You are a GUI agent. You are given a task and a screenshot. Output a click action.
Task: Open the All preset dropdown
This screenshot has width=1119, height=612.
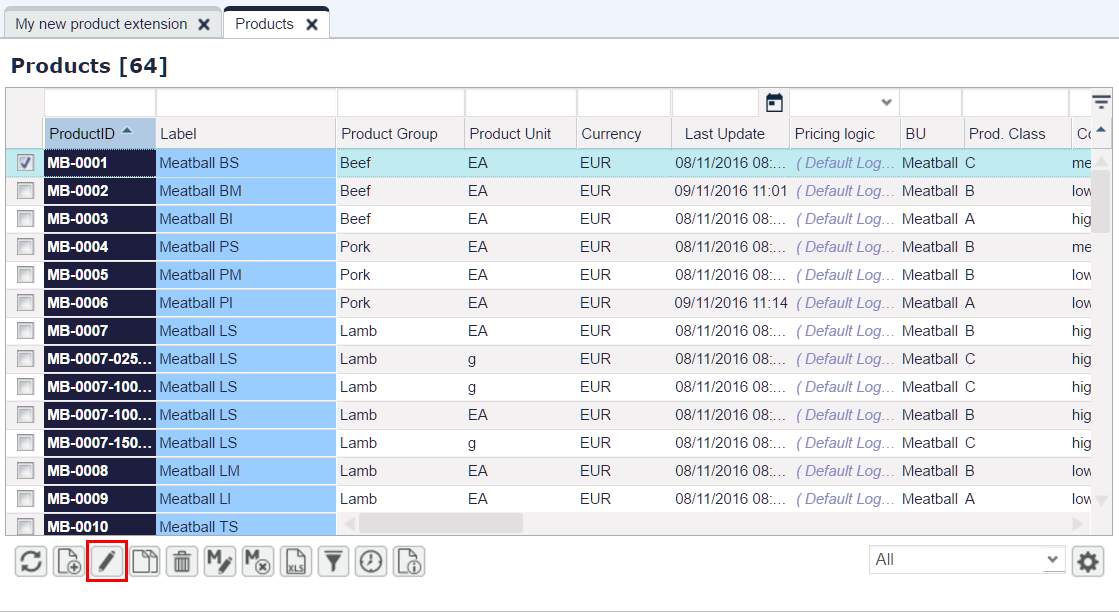tap(967, 559)
